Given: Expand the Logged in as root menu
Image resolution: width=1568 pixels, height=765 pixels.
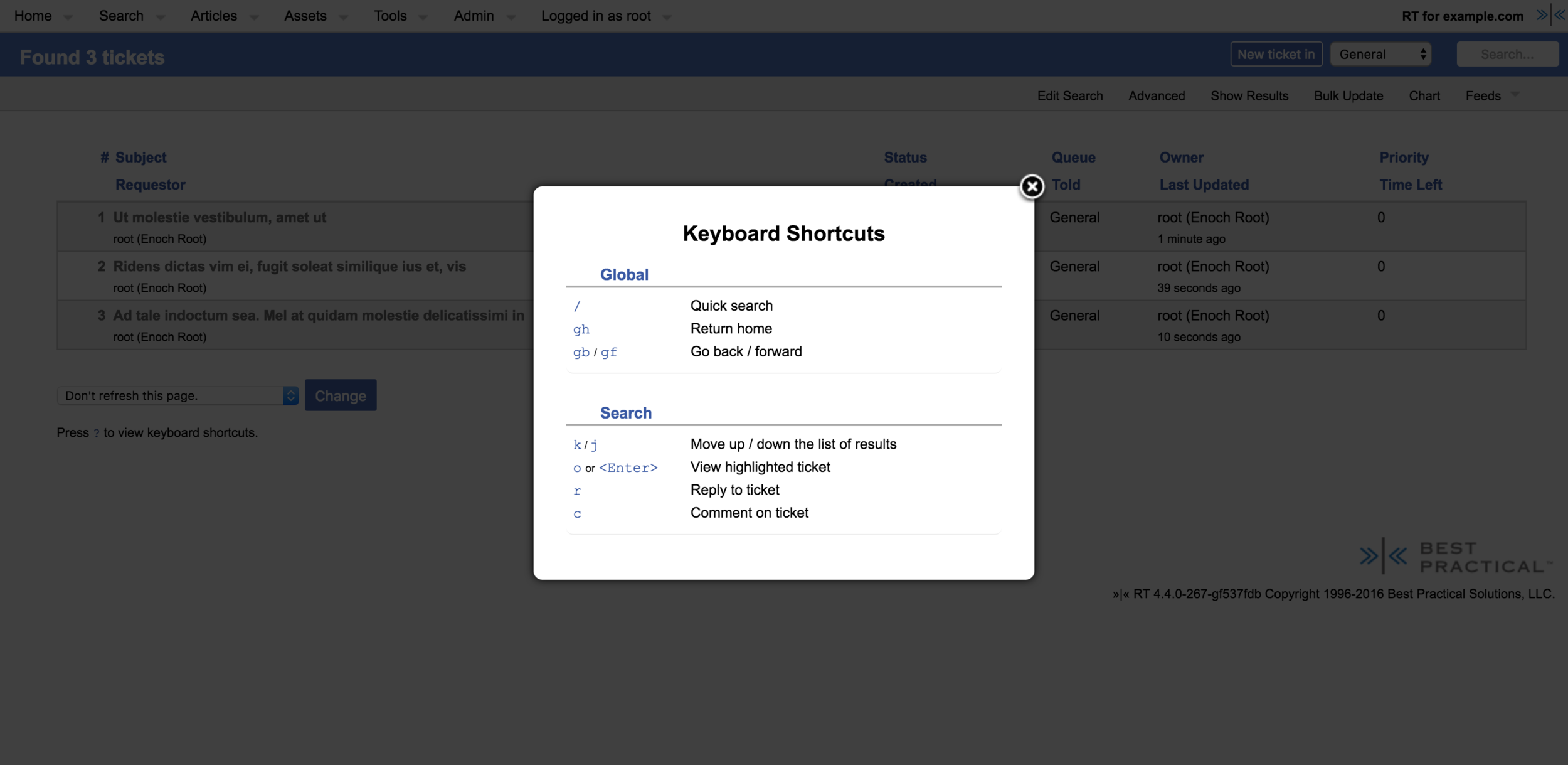Looking at the screenshot, I should [x=665, y=17].
